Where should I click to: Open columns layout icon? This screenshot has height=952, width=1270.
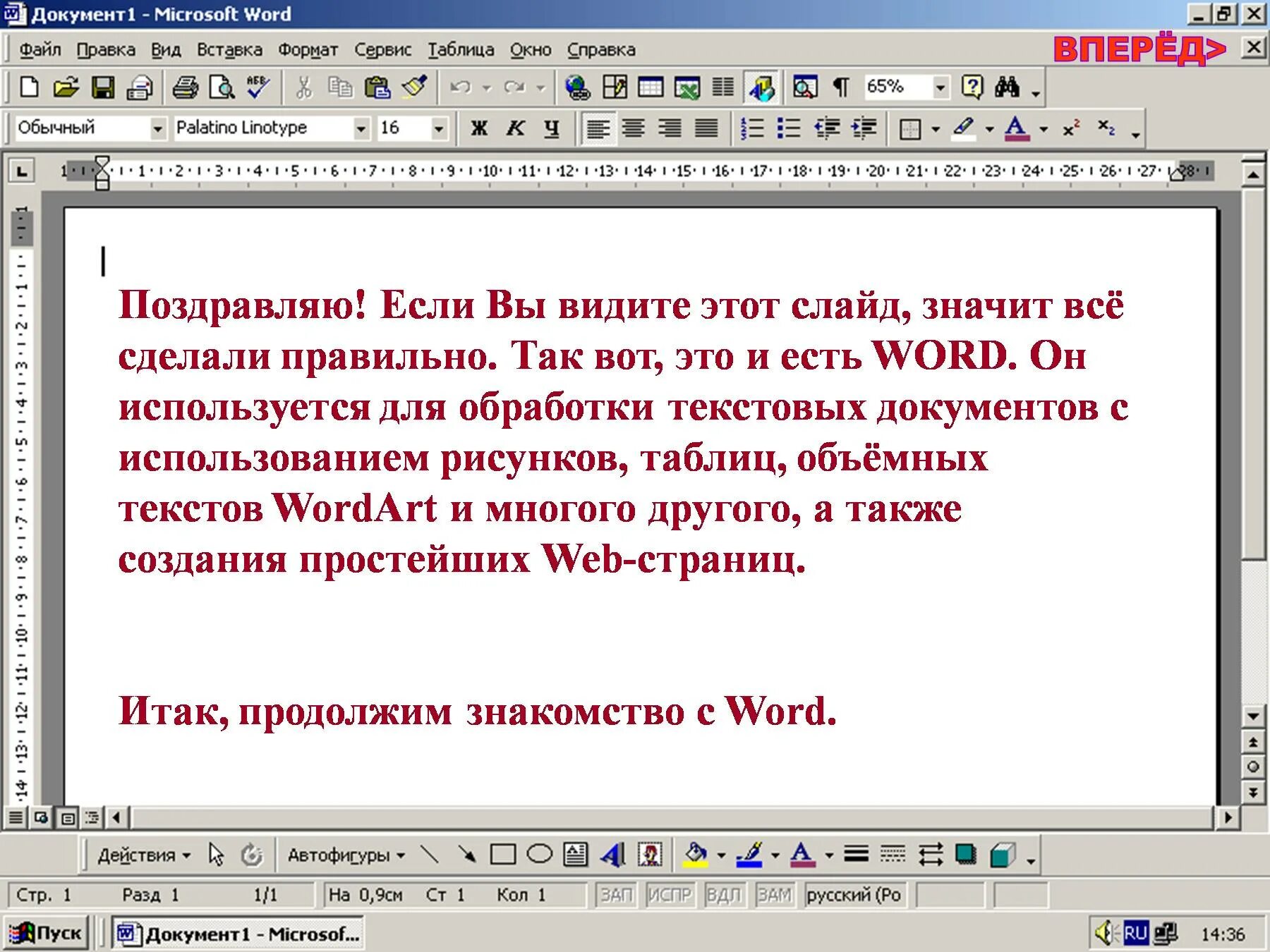point(723,87)
